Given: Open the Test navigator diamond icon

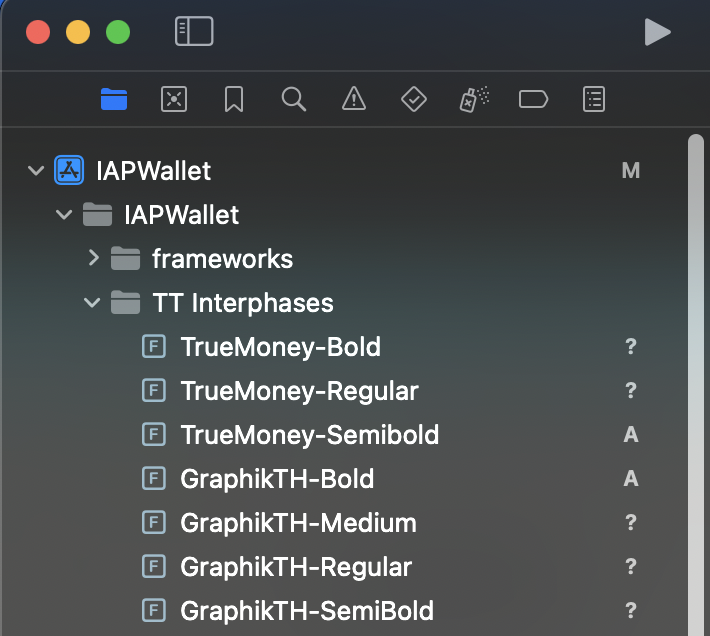Looking at the screenshot, I should [x=413, y=99].
